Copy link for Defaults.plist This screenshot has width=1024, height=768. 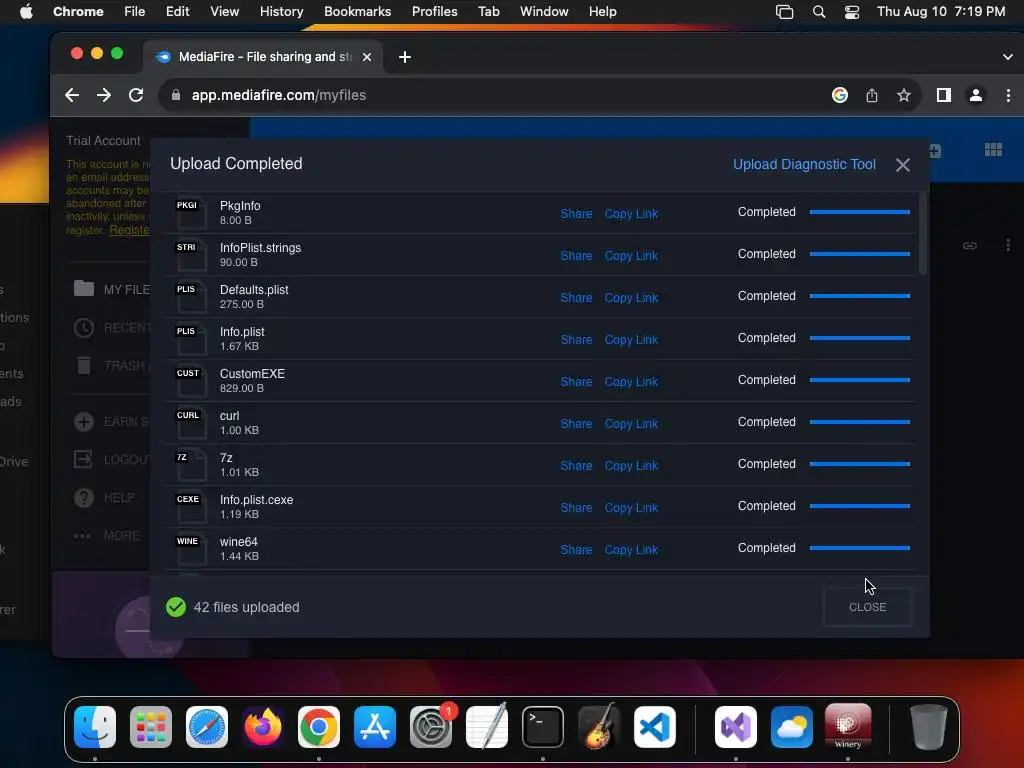coord(631,298)
